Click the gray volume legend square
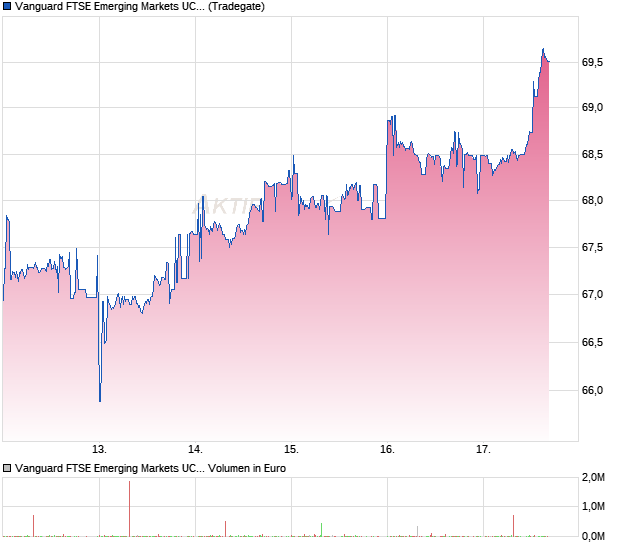The image size is (620, 546). tap(7, 469)
